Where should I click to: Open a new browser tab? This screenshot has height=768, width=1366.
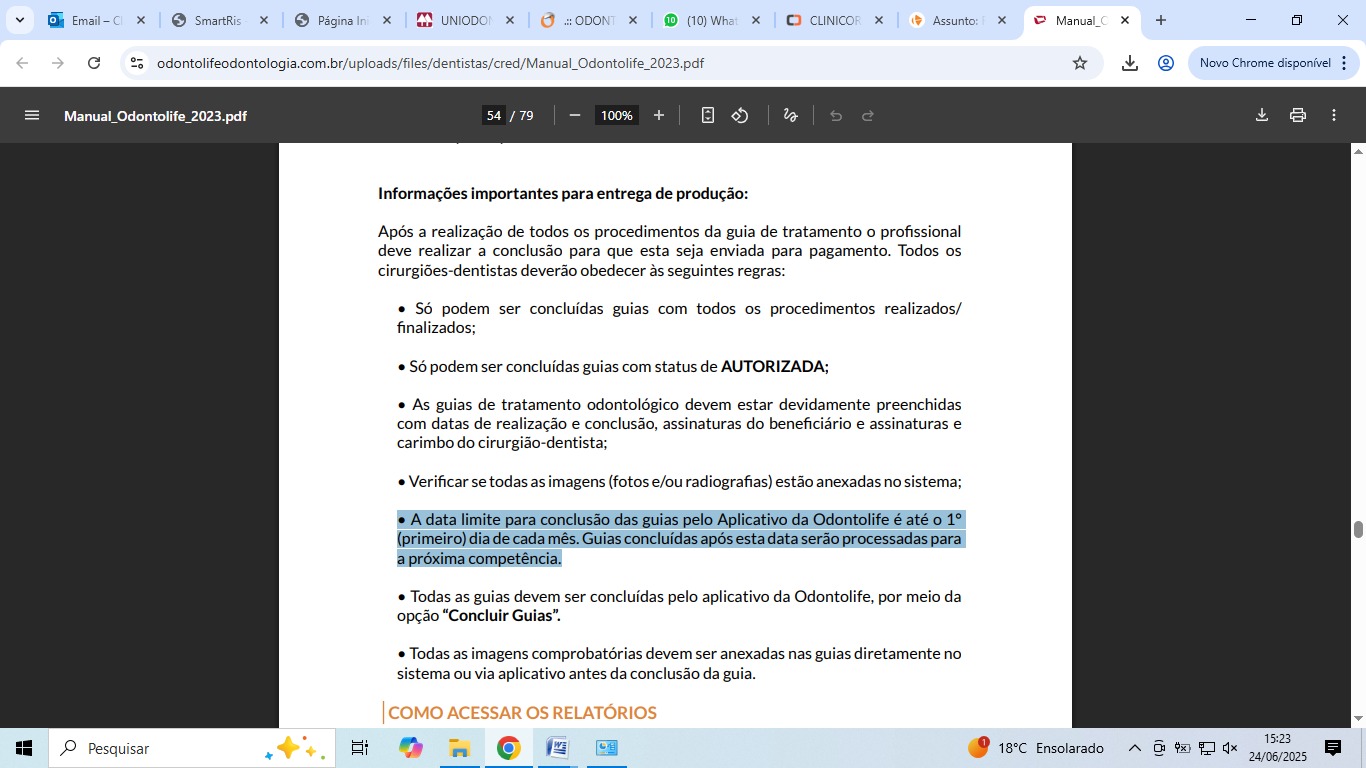[x=1161, y=20]
